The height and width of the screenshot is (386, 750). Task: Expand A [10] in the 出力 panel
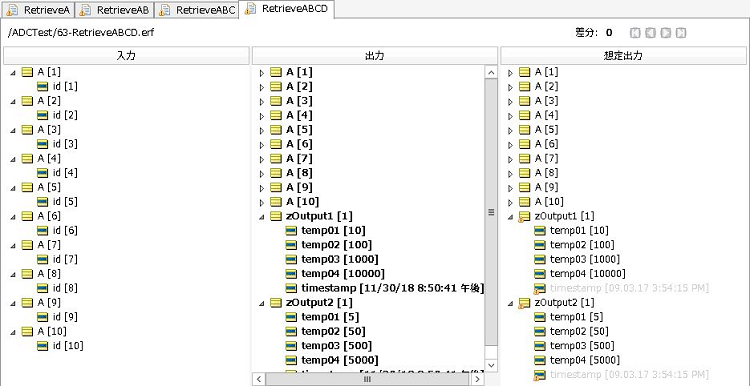pyautogui.click(x=262, y=202)
